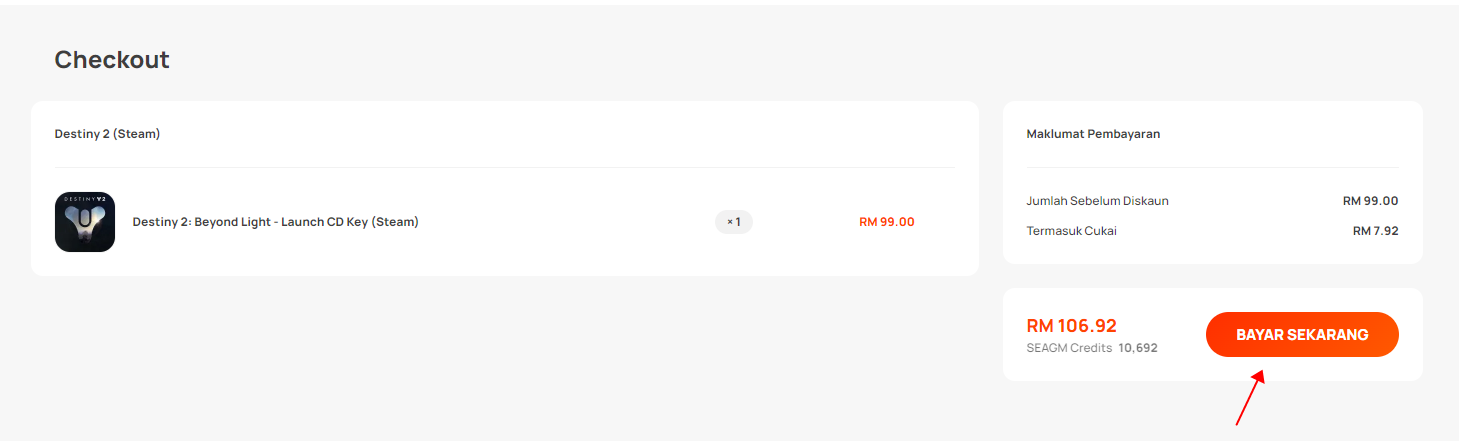Click the Maklumat Pembayaran heading

[1093, 134]
